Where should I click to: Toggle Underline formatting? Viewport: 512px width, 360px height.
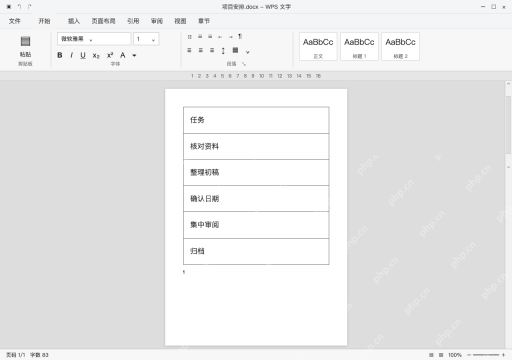tap(83, 55)
